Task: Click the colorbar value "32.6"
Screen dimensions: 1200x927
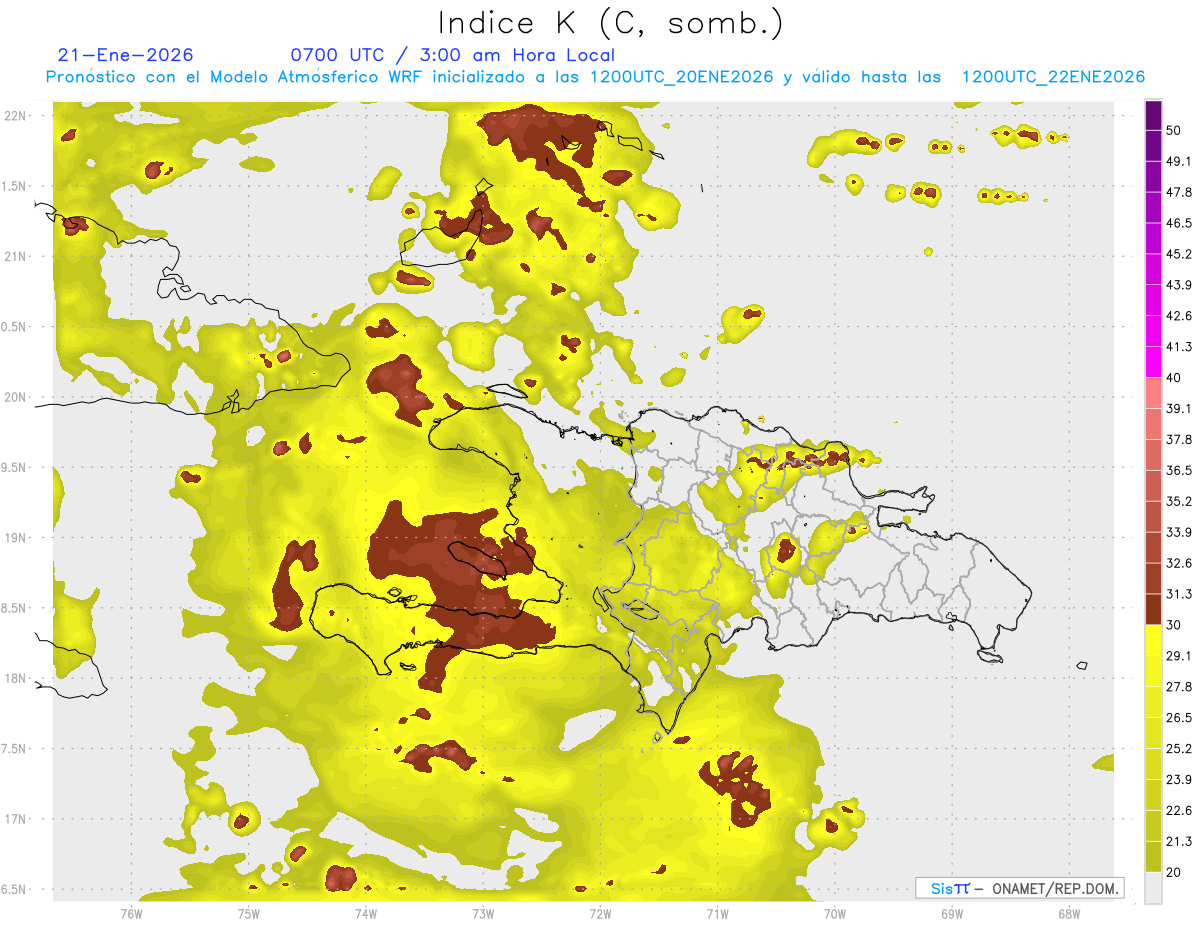Action: pyautogui.click(x=1180, y=563)
